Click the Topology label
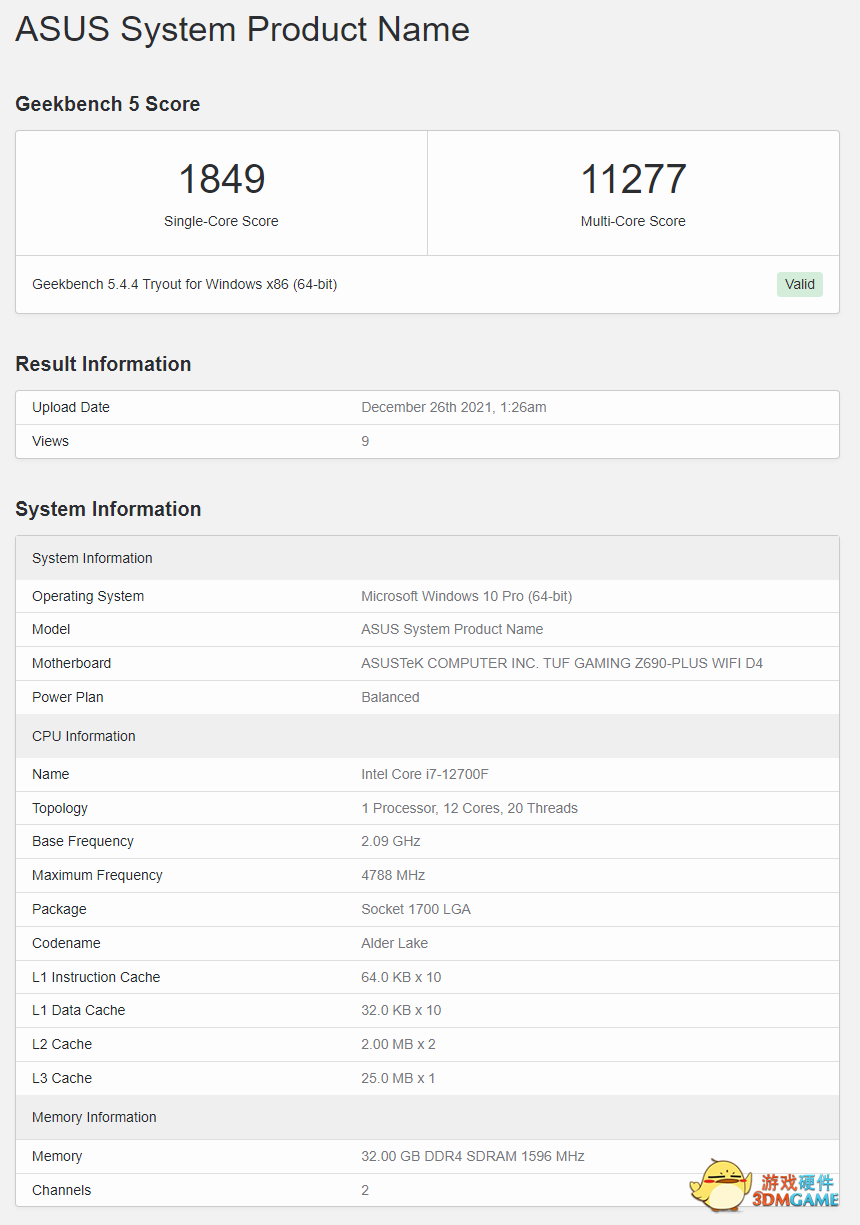This screenshot has height=1225, width=860. tap(60, 808)
